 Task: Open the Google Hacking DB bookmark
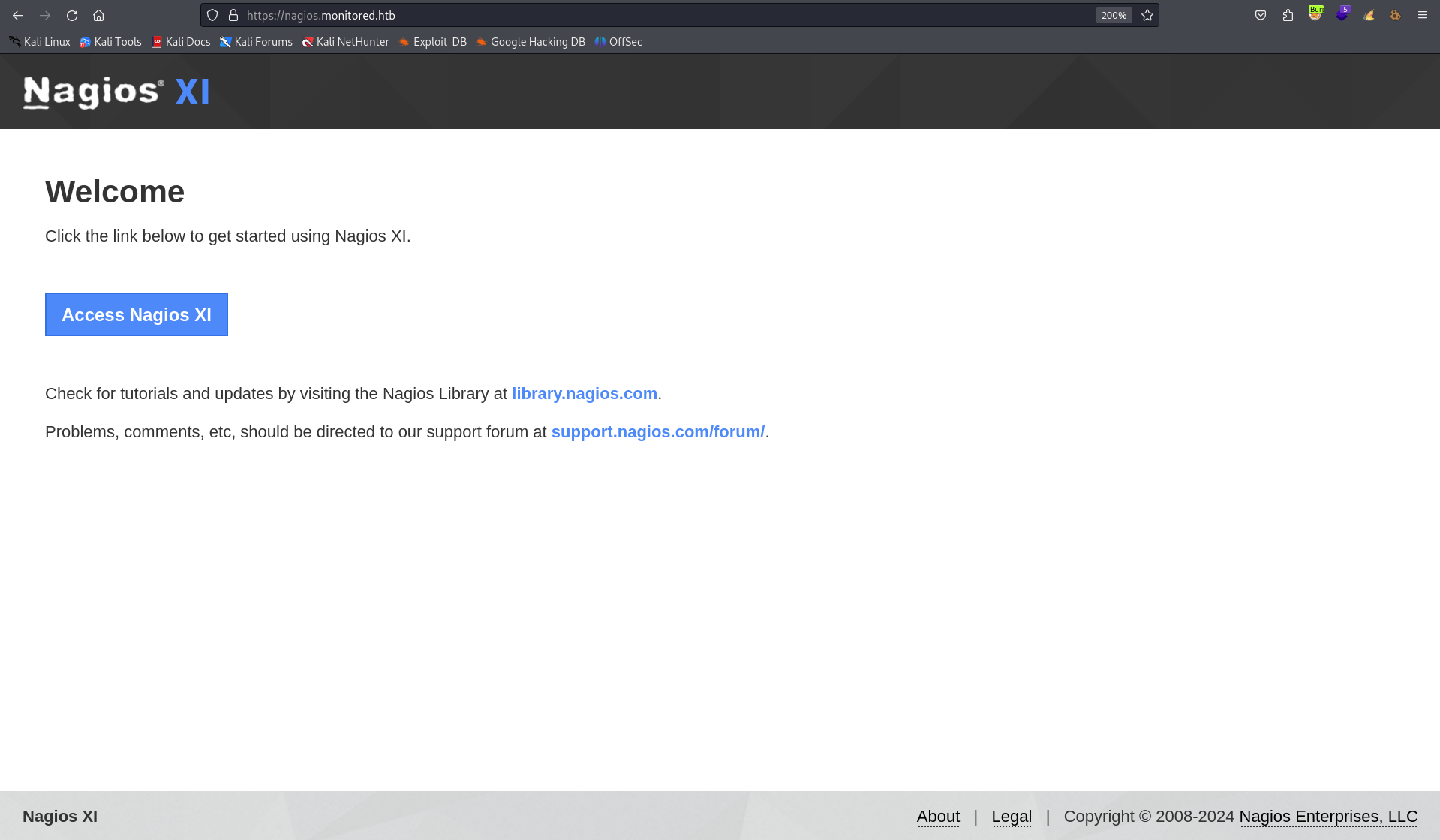click(531, 42)
